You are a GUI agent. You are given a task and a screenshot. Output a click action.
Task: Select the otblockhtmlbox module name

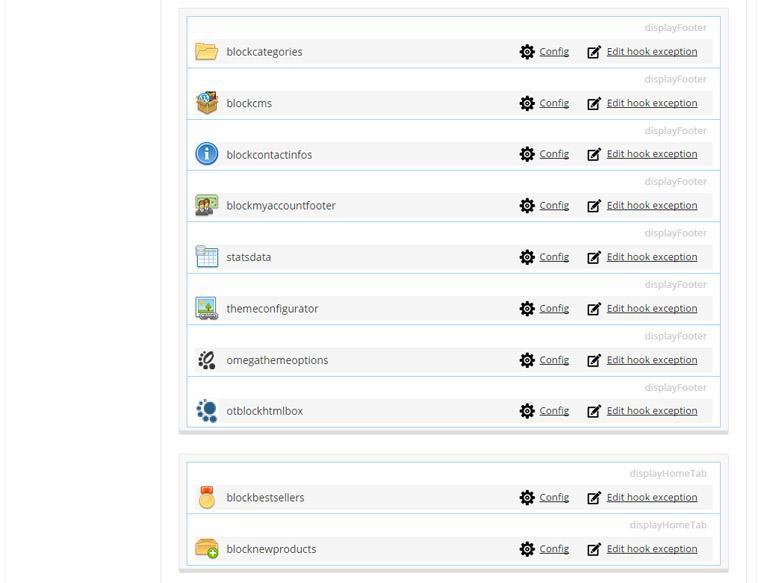[265, 411]
